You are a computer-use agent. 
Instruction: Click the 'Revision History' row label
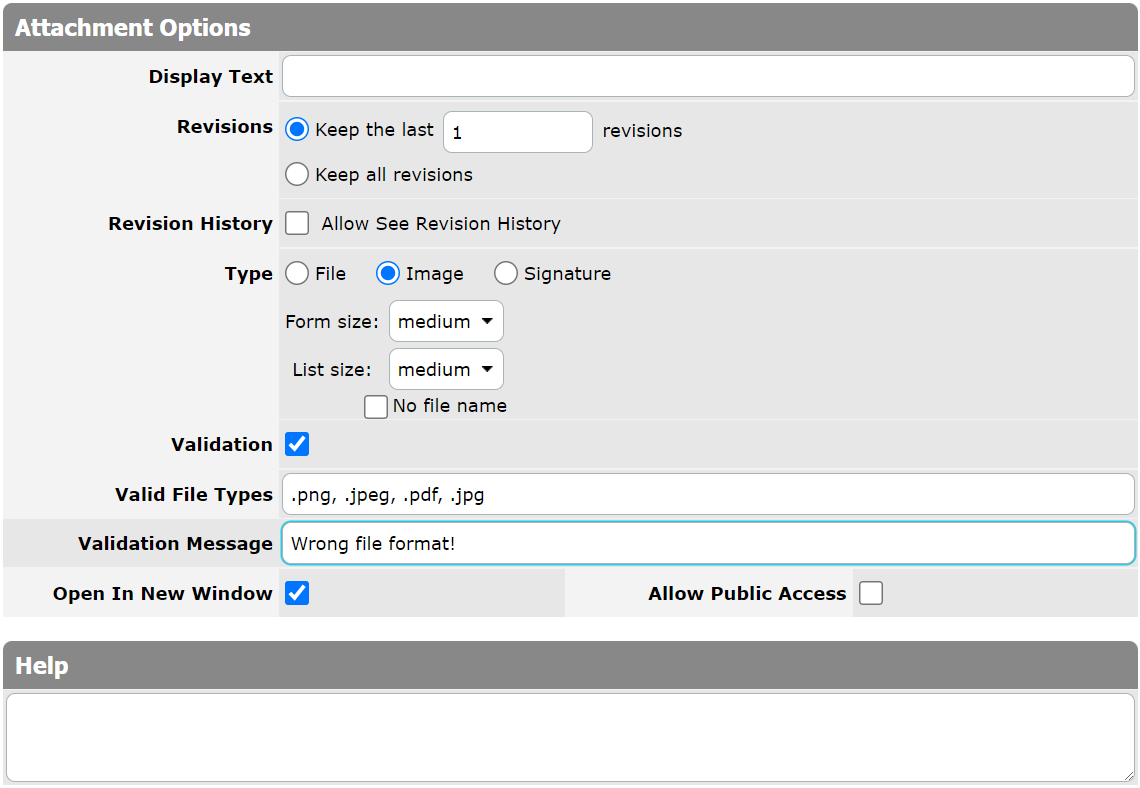pyautogui.click(x=190, y=224)
